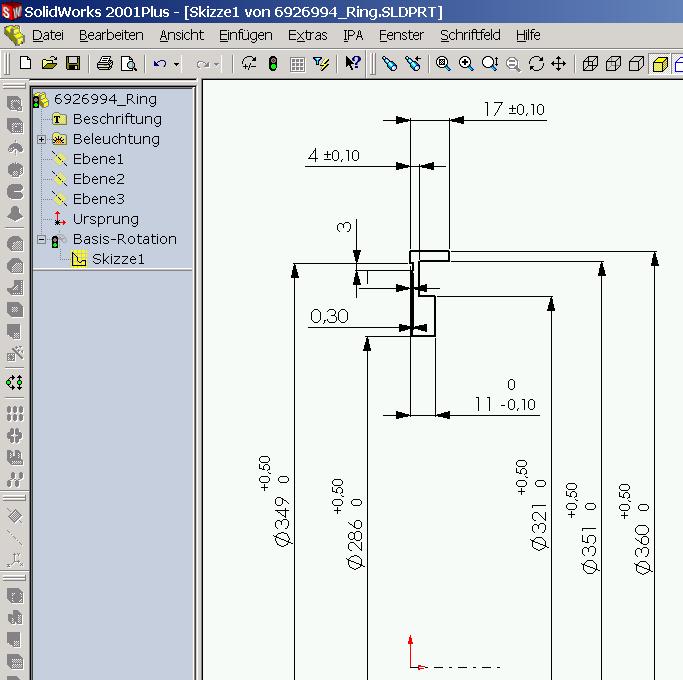Select the 17 ±0,10 dimension
Screen dimensions: 683x680
click(x=514, y=109)
